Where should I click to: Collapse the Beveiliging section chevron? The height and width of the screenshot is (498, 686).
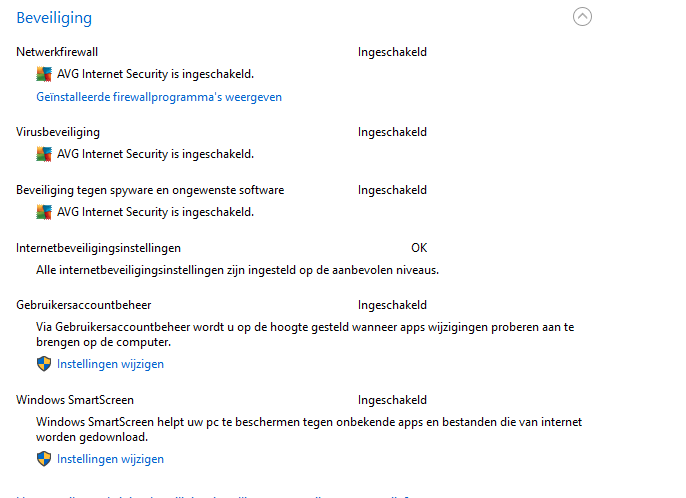(583, 17)
